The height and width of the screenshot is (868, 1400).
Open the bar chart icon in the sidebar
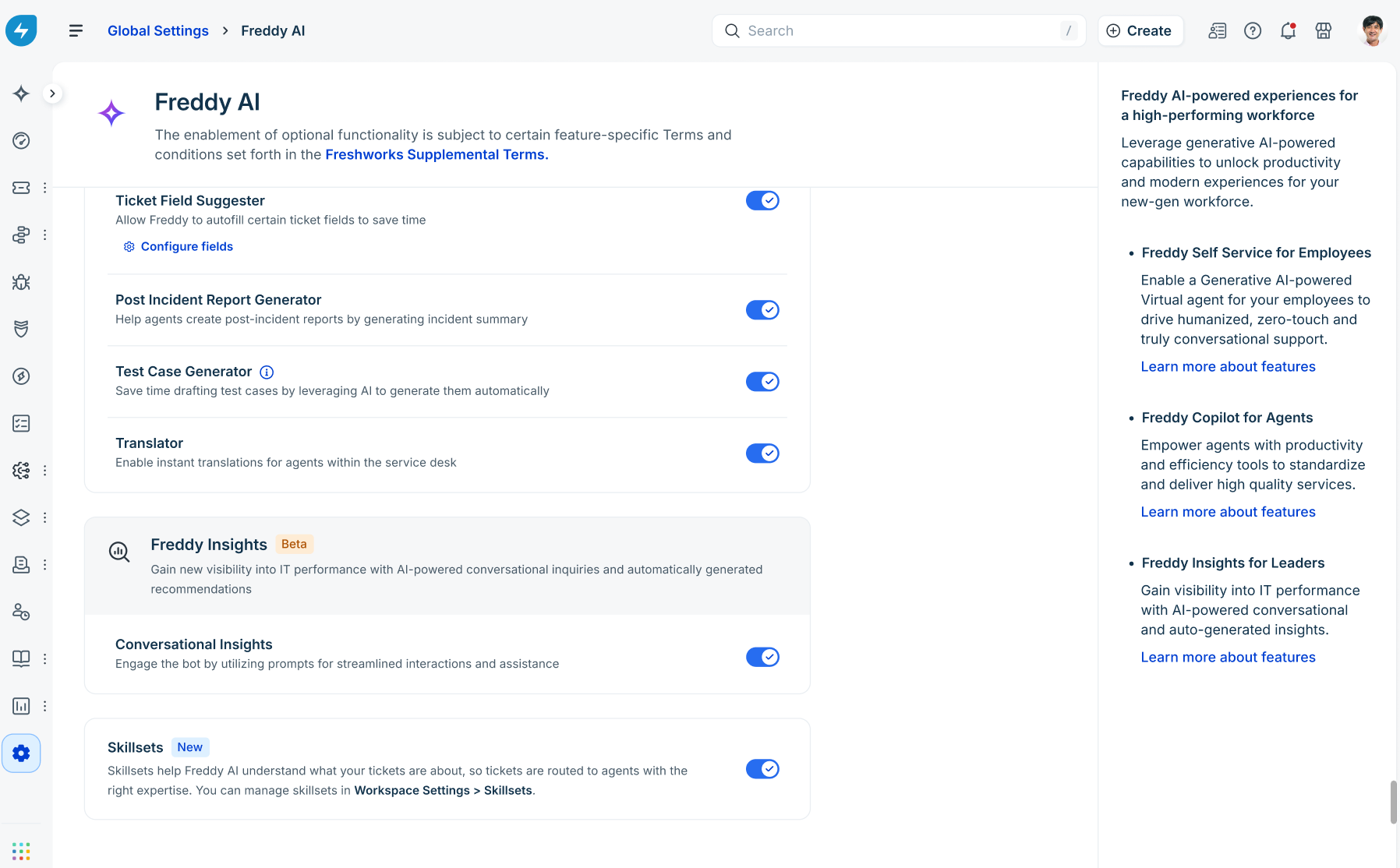point(21,706)
